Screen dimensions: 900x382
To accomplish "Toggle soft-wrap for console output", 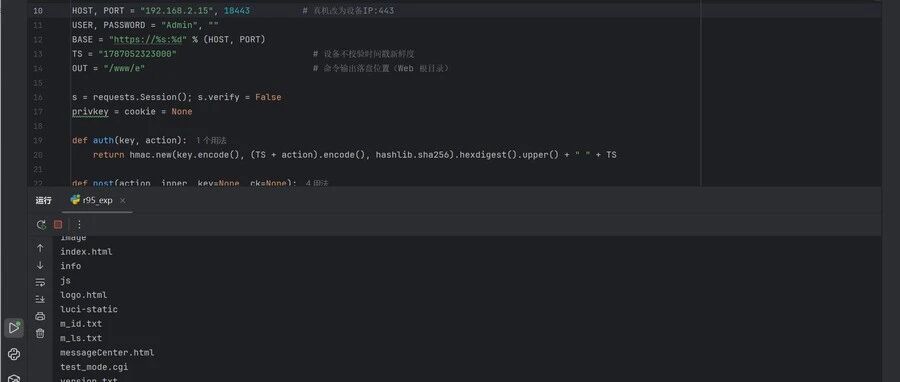I will [x=40, y=282].
